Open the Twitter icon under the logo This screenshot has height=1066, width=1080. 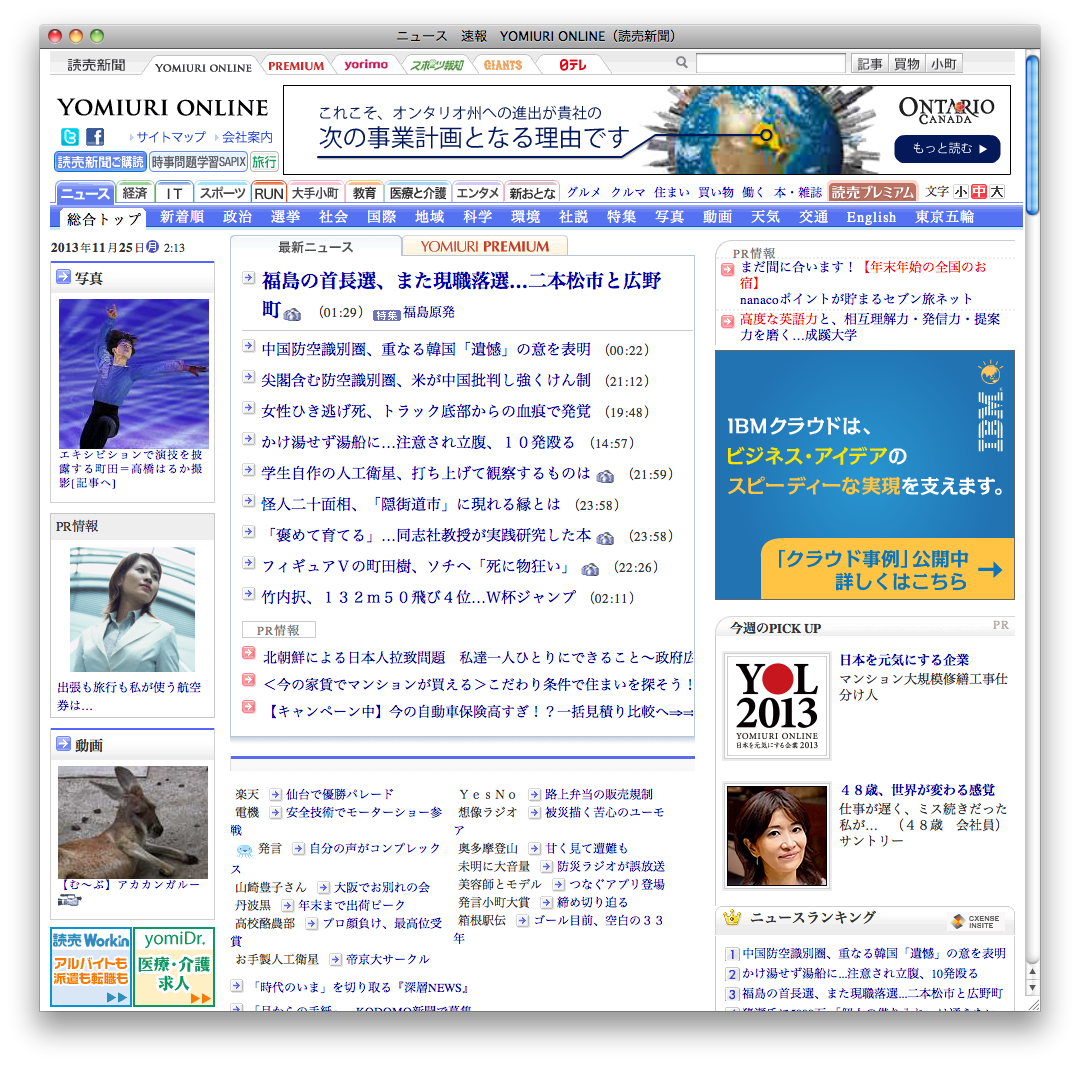(x=70, y=136)
